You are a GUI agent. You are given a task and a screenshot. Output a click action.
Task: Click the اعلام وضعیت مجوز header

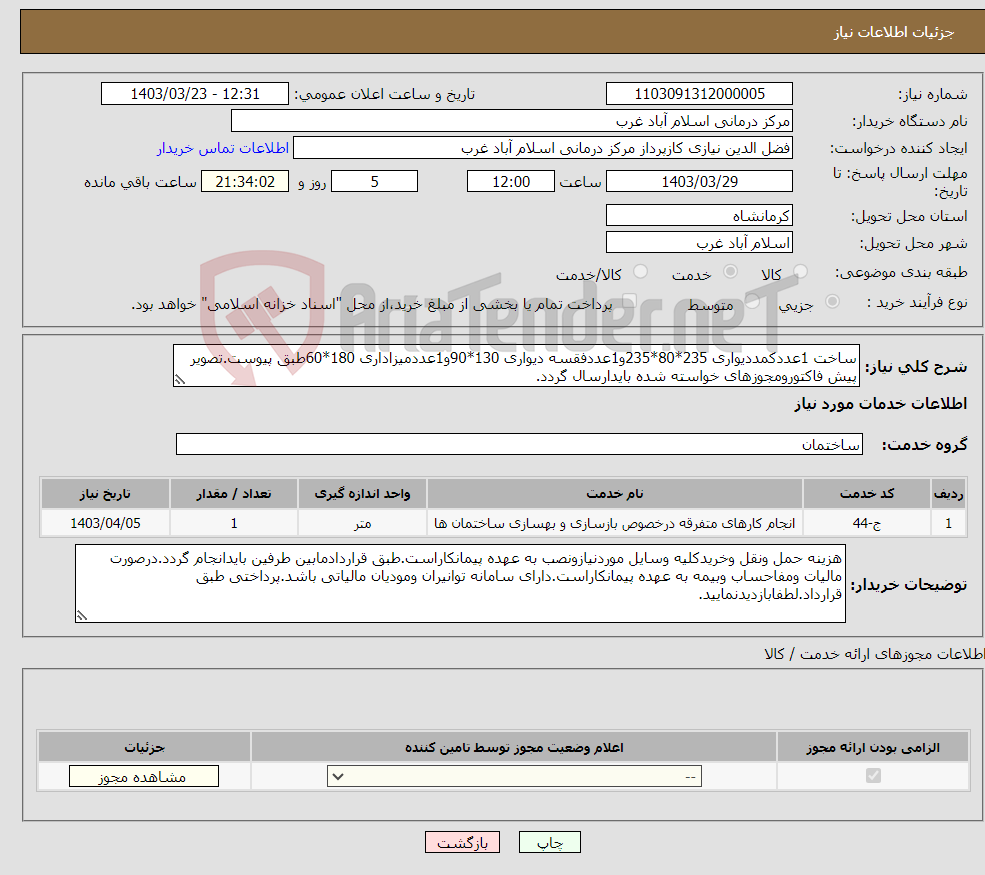[x=514, y=747]
